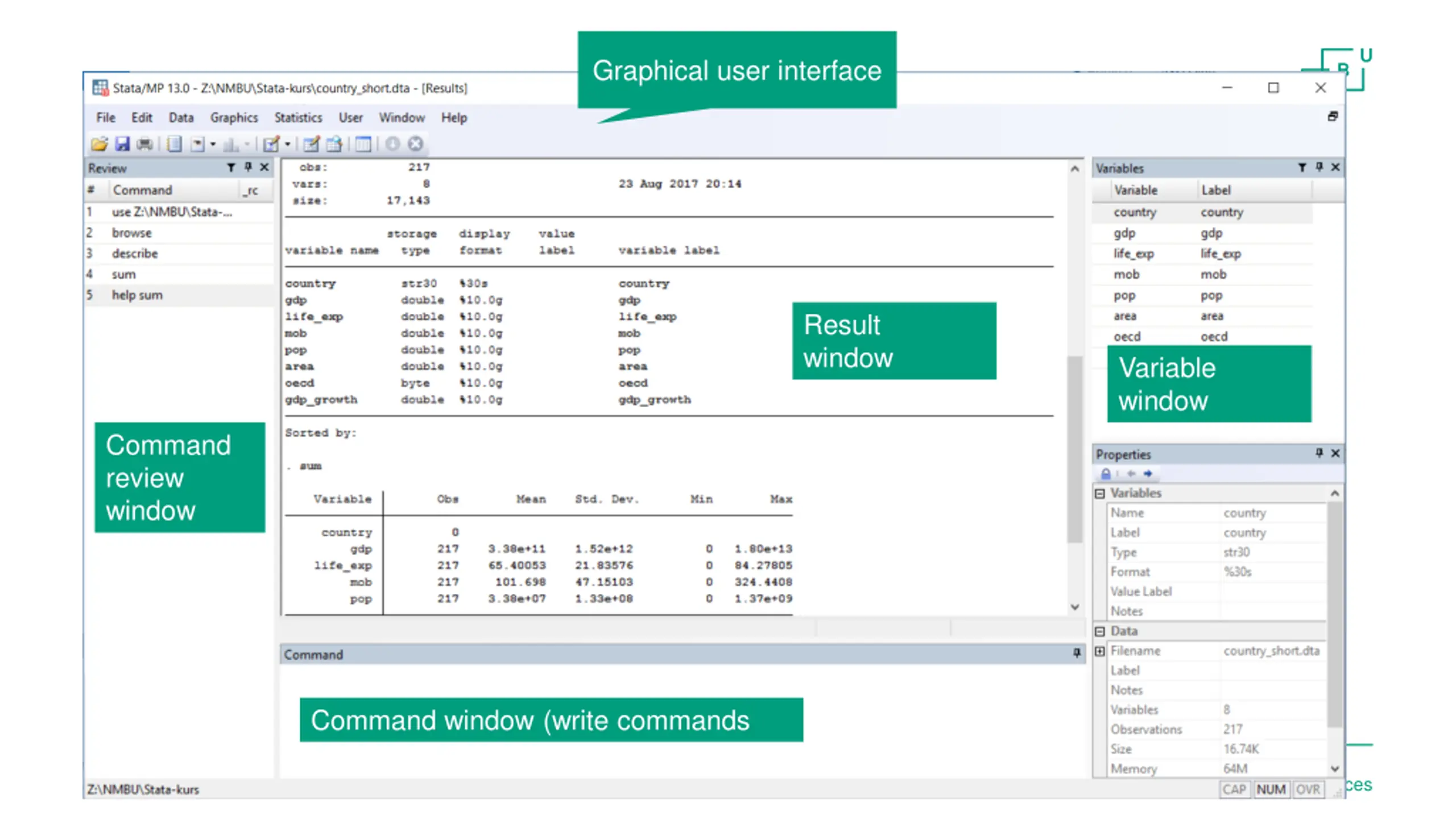Open the Statistics menu
The image size is (1456, 819).
coord(298,118)
